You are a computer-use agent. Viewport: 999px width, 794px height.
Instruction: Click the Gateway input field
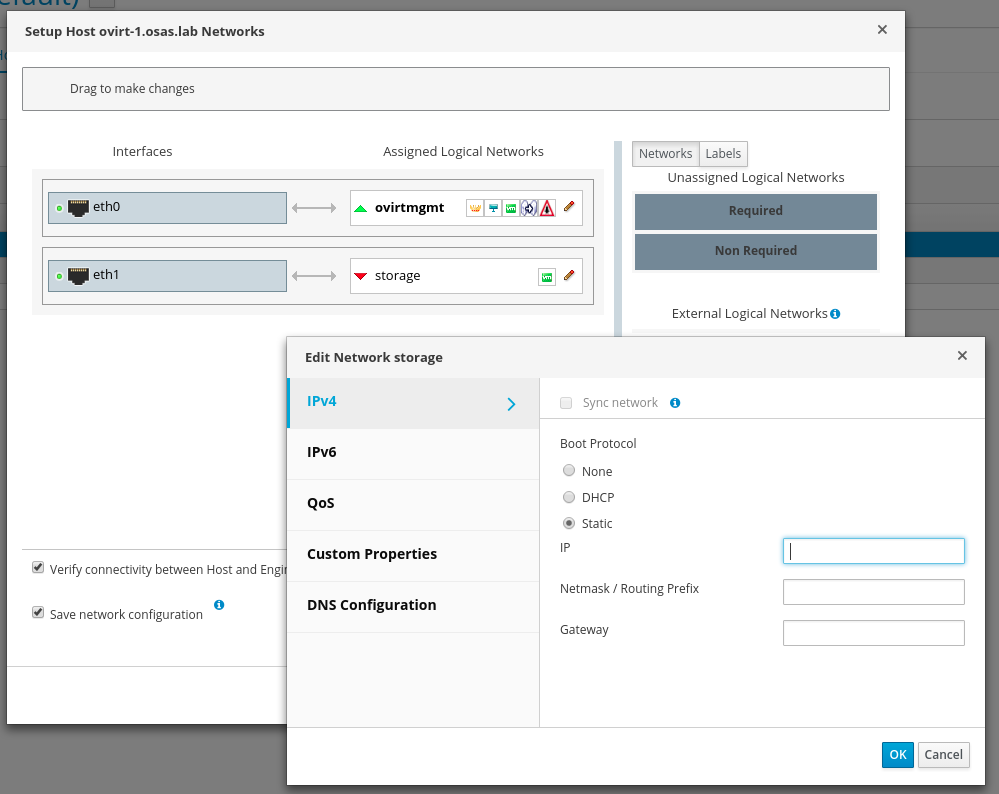873,633
